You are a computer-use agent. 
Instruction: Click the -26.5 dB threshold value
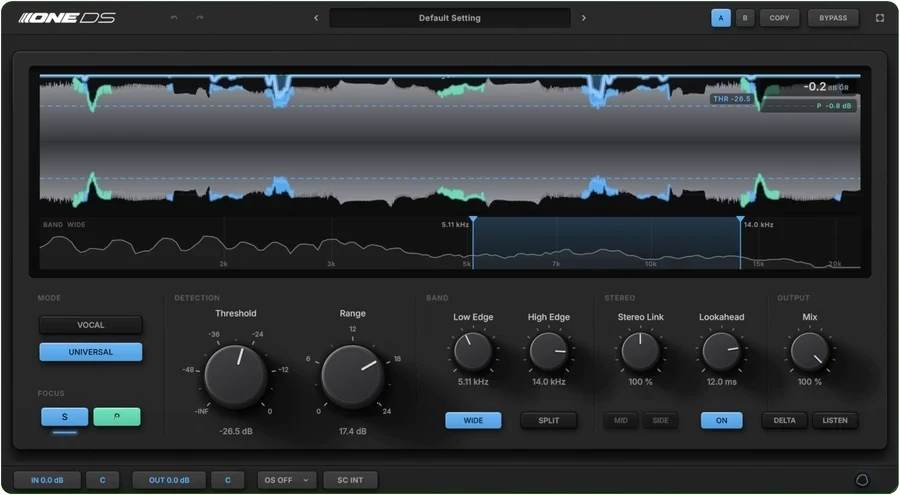coord(236,431)
